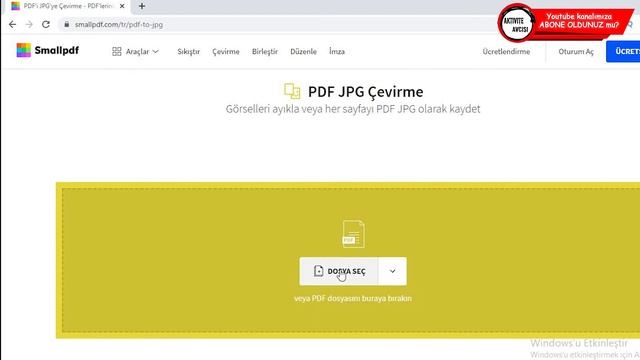
Task: Click the padlock site security icon
Action: [67, 24]
